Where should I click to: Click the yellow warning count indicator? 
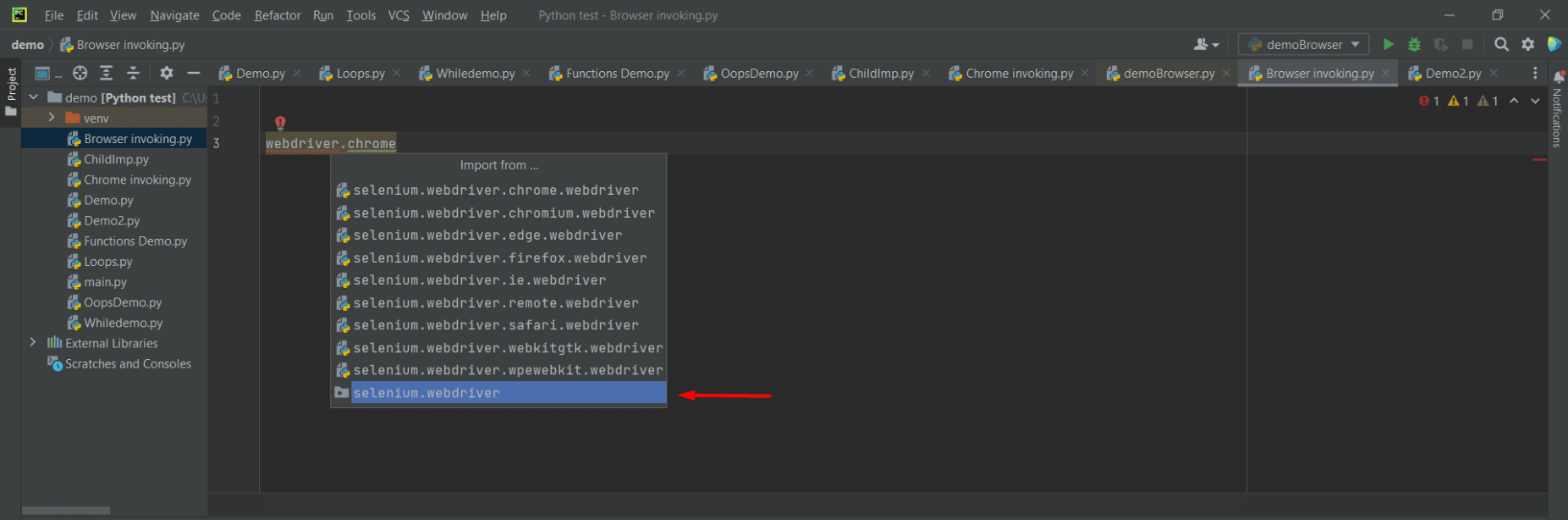click(1458, 101)
